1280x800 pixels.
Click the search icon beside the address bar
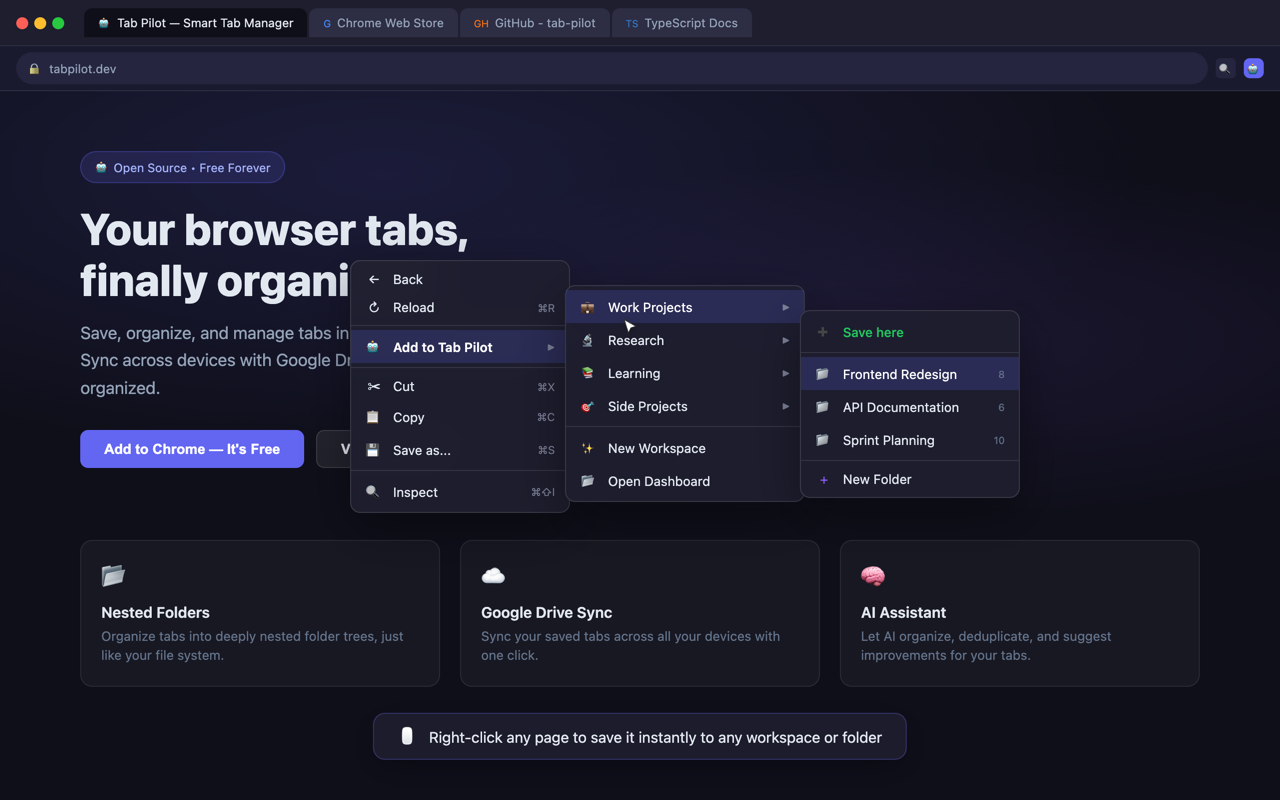coord(1224,68)
